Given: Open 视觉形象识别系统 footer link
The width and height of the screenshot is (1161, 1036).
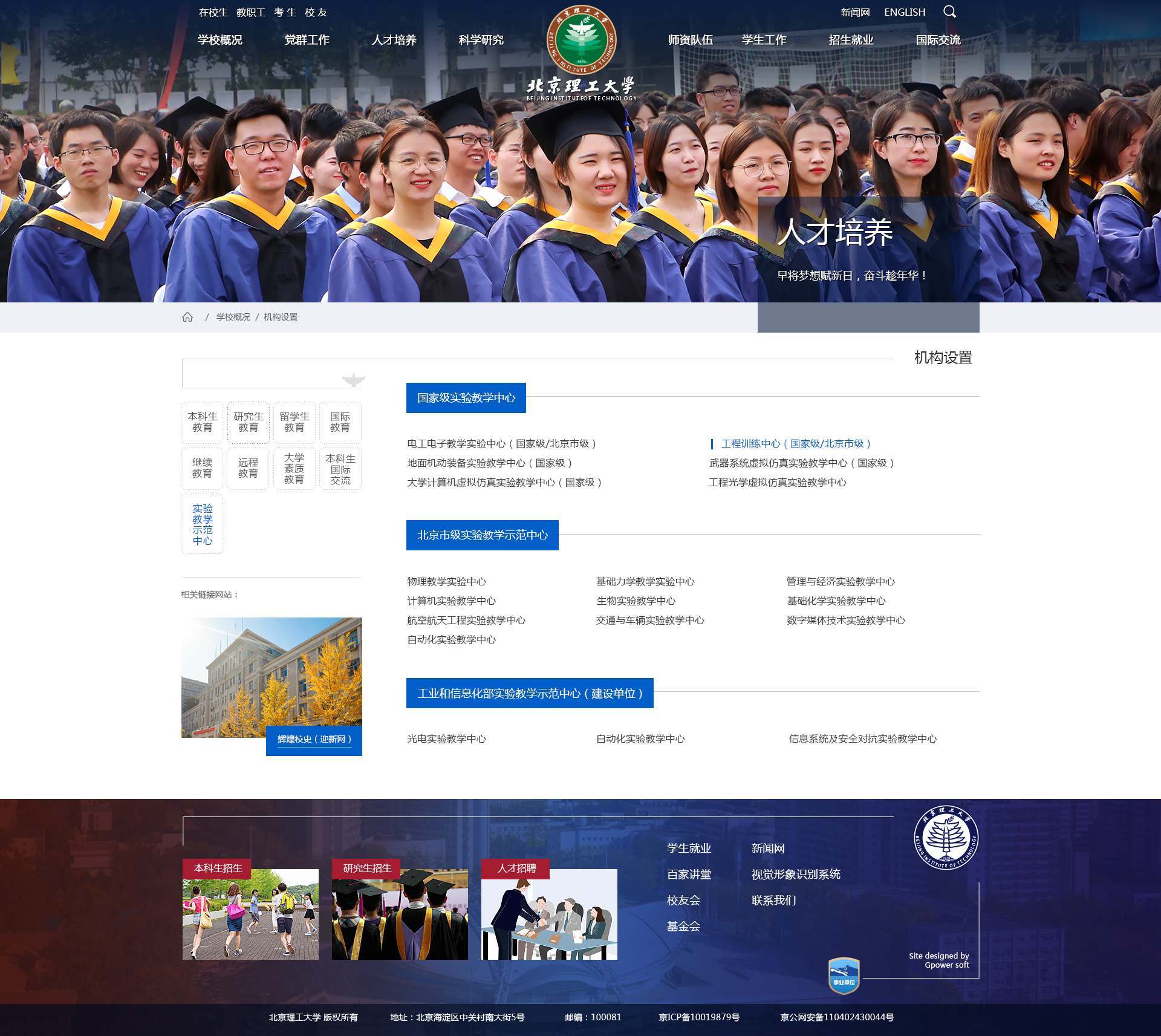Looking at the screenshot, I should (x=796, y=874).
